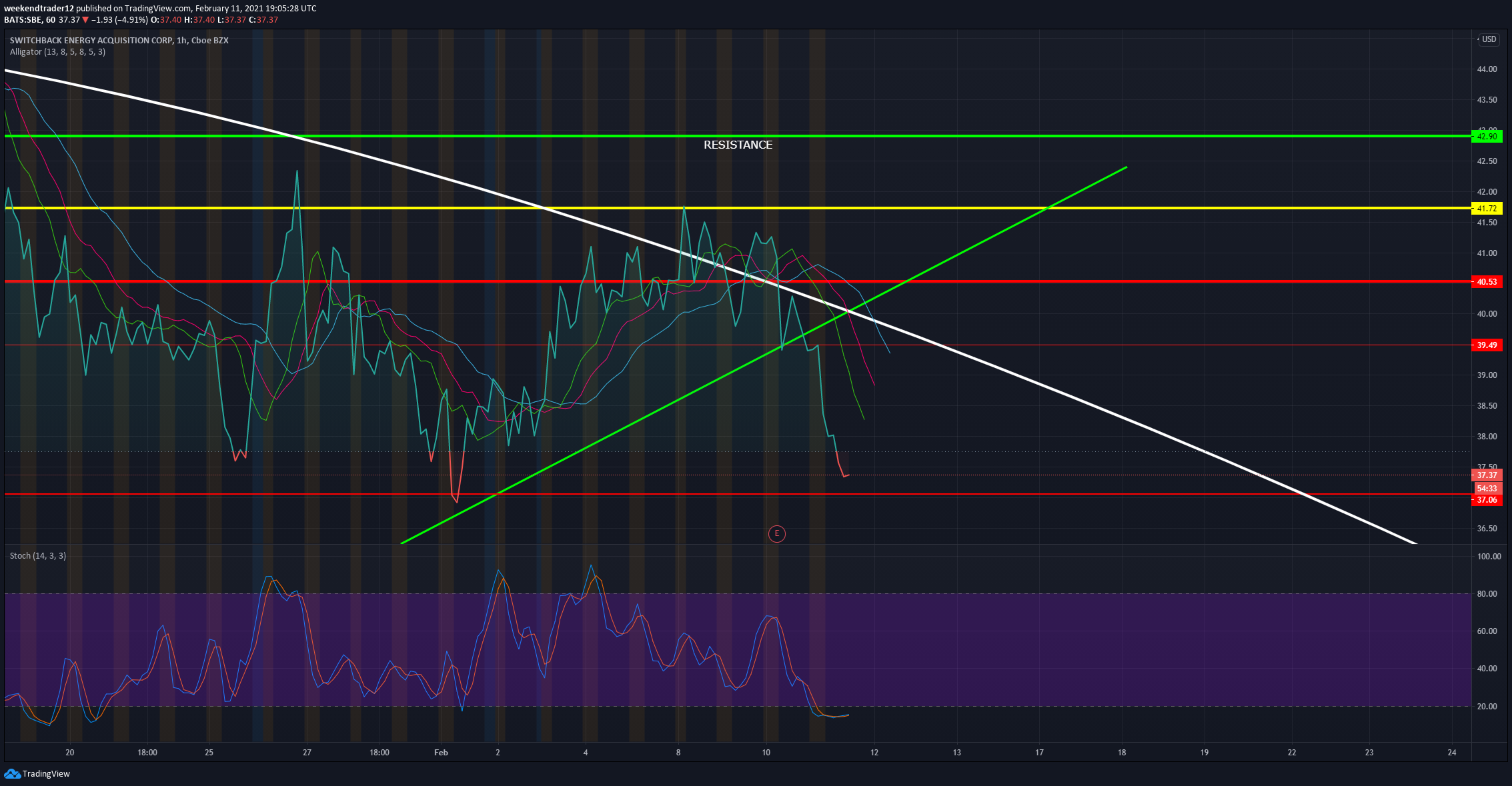Click the 20.00 stochastic axis value

click(x=1487, y=706)
